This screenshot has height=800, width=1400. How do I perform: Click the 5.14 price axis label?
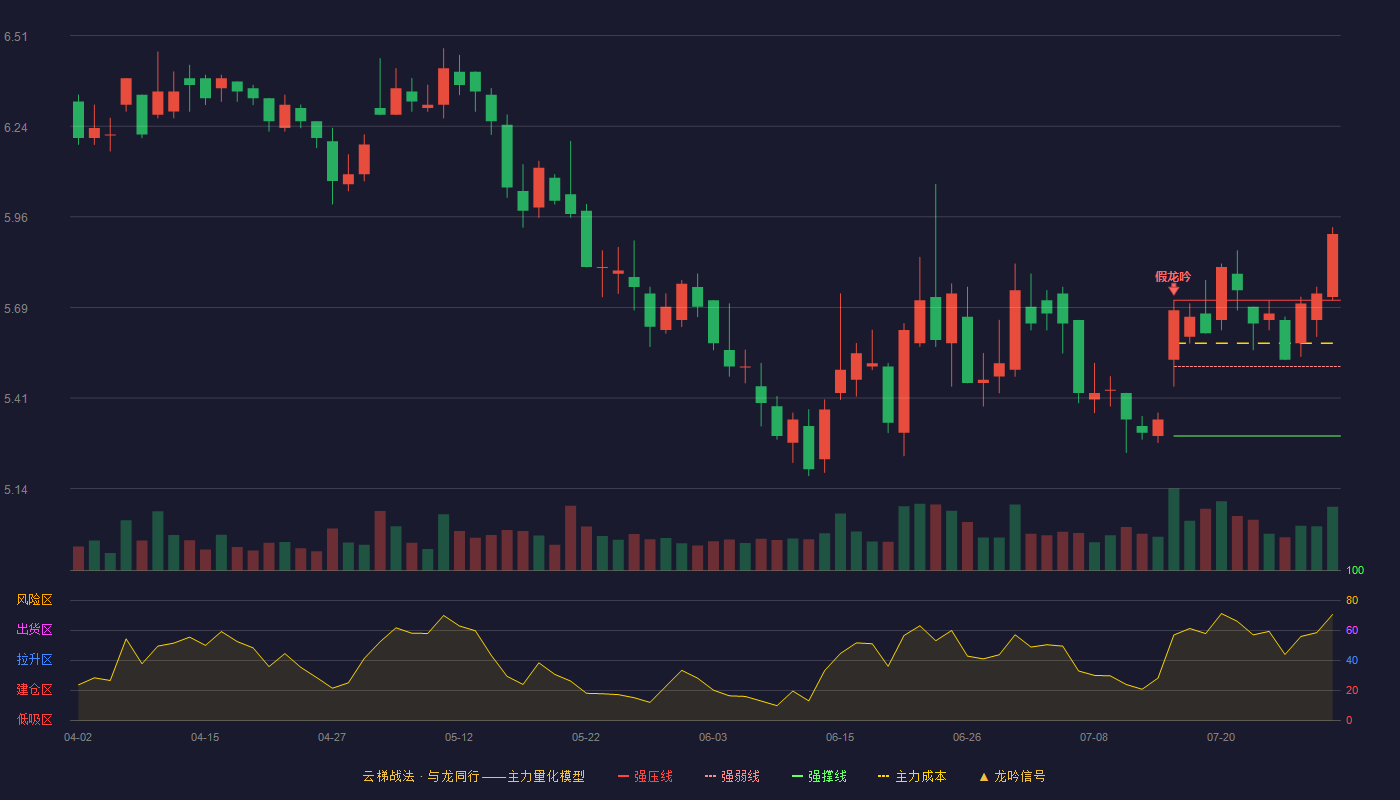pyautogui.click(x=16, y=490)
